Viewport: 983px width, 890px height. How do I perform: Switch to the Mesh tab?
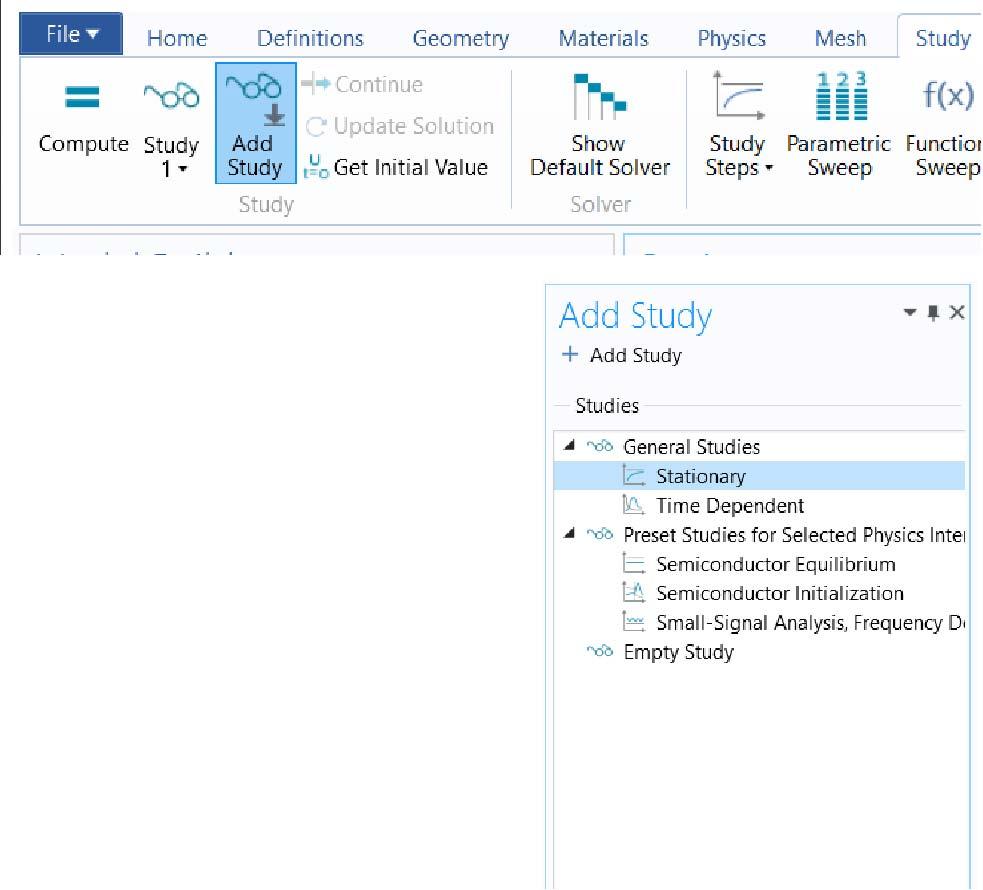(x=840, y=38)
